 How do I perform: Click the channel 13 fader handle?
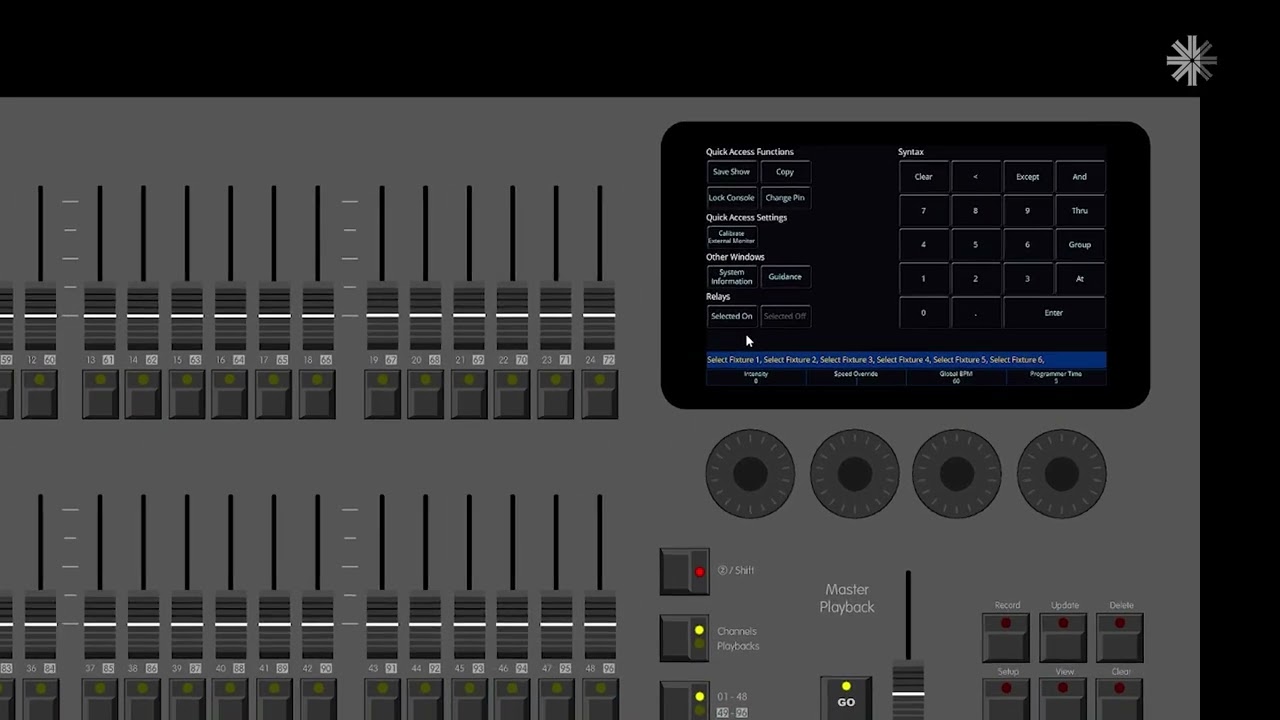coord(99,316)
